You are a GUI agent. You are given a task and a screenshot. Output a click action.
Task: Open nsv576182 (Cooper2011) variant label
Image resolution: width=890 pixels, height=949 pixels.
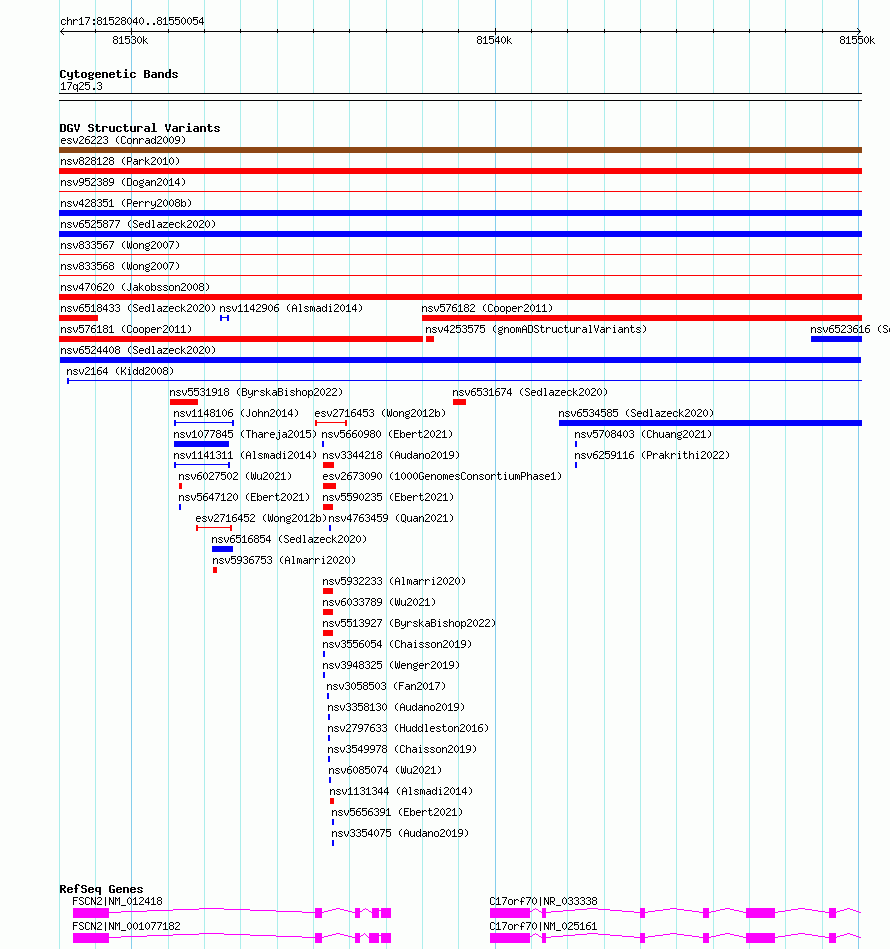(487, 309)
